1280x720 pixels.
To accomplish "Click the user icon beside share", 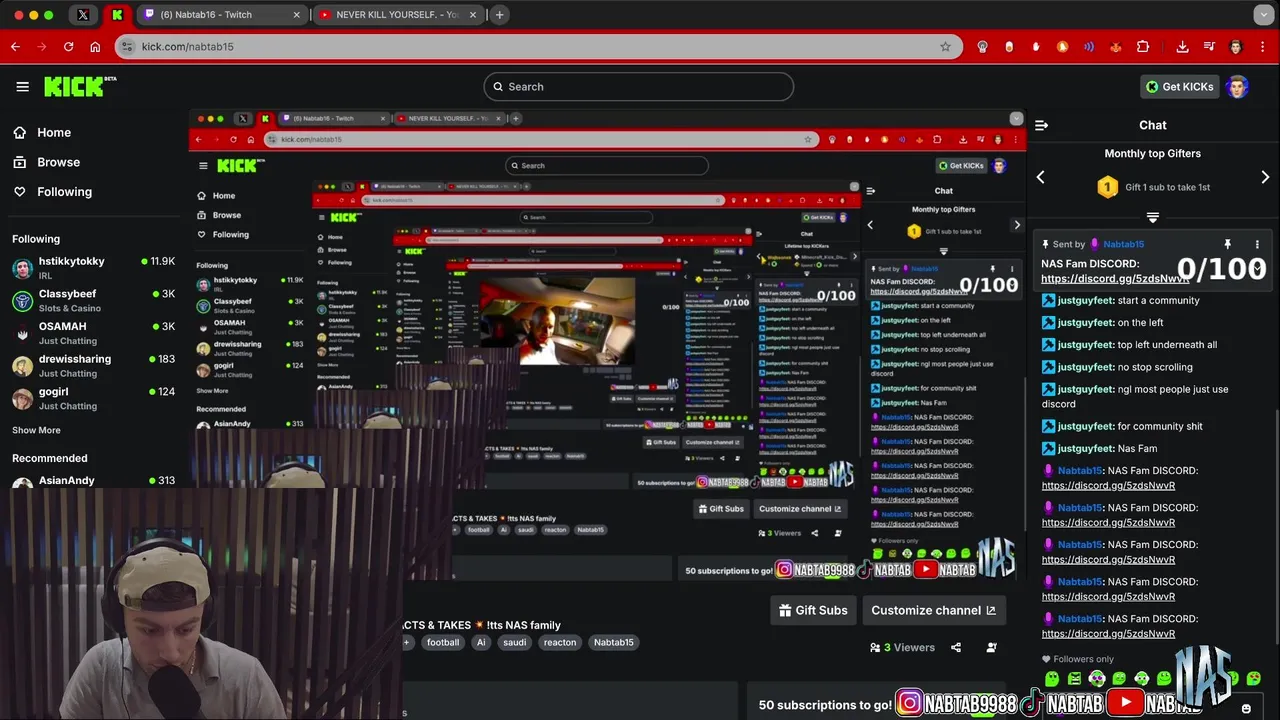I will point(991,647).
